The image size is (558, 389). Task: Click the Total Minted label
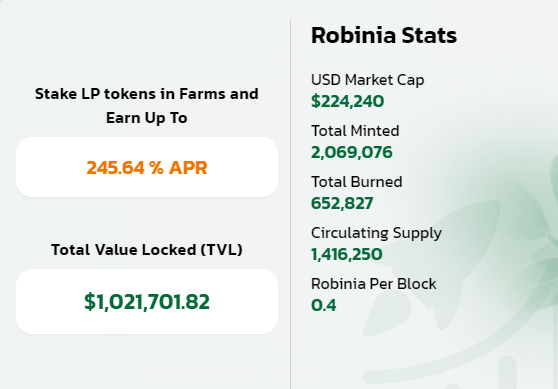(x=355, y=131)
